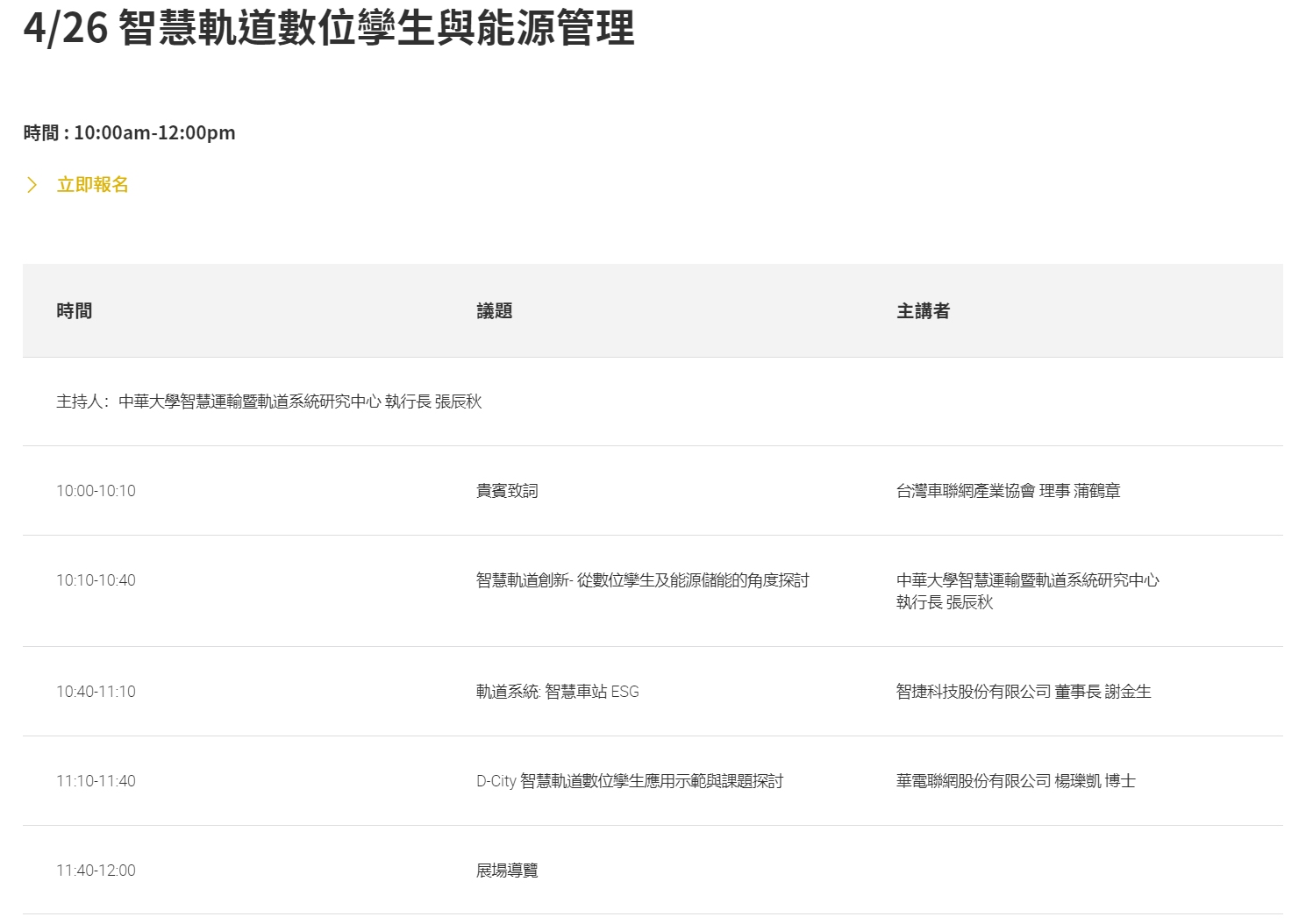1306x924 pixels.
Task: Click topic 軌道系統‧ 智慧車站 ESG
Action: click(558, 692)
